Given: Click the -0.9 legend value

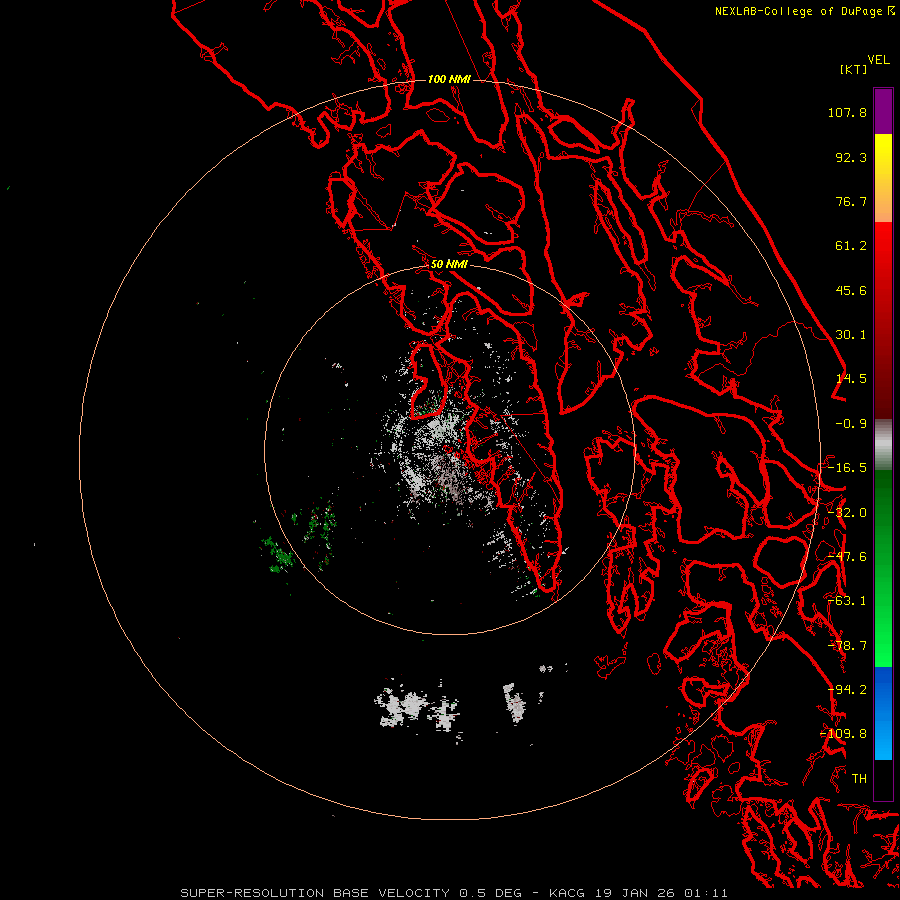Looking at the screenshot, I should [x=851, y=424].
